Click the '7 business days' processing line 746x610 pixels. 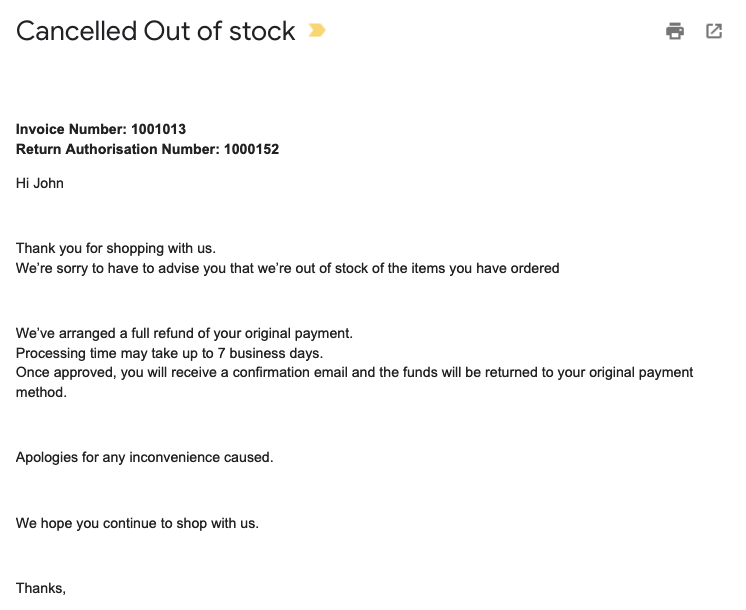[169, 353]
